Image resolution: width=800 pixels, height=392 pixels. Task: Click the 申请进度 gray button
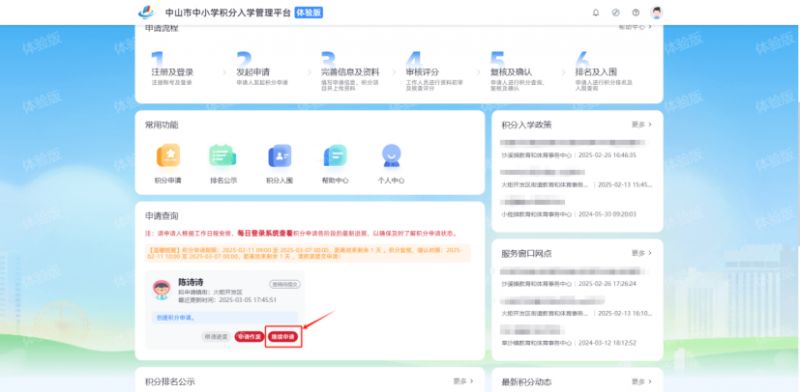point(216,337)
